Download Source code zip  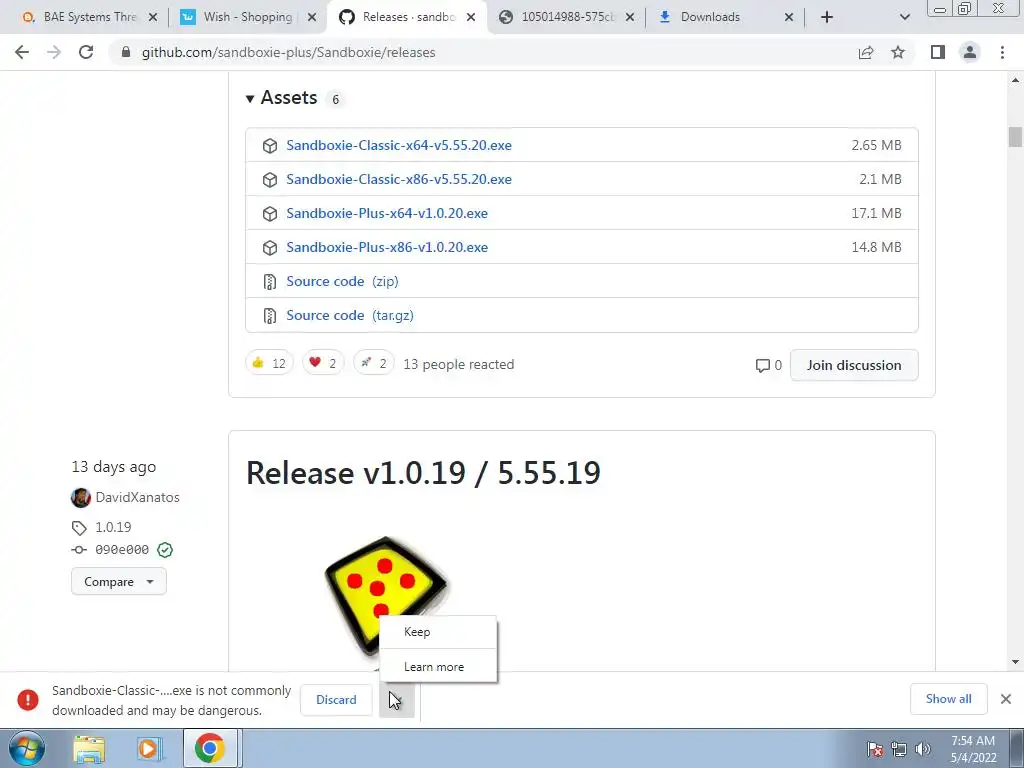pyautogui.click(x=342, y=281)
